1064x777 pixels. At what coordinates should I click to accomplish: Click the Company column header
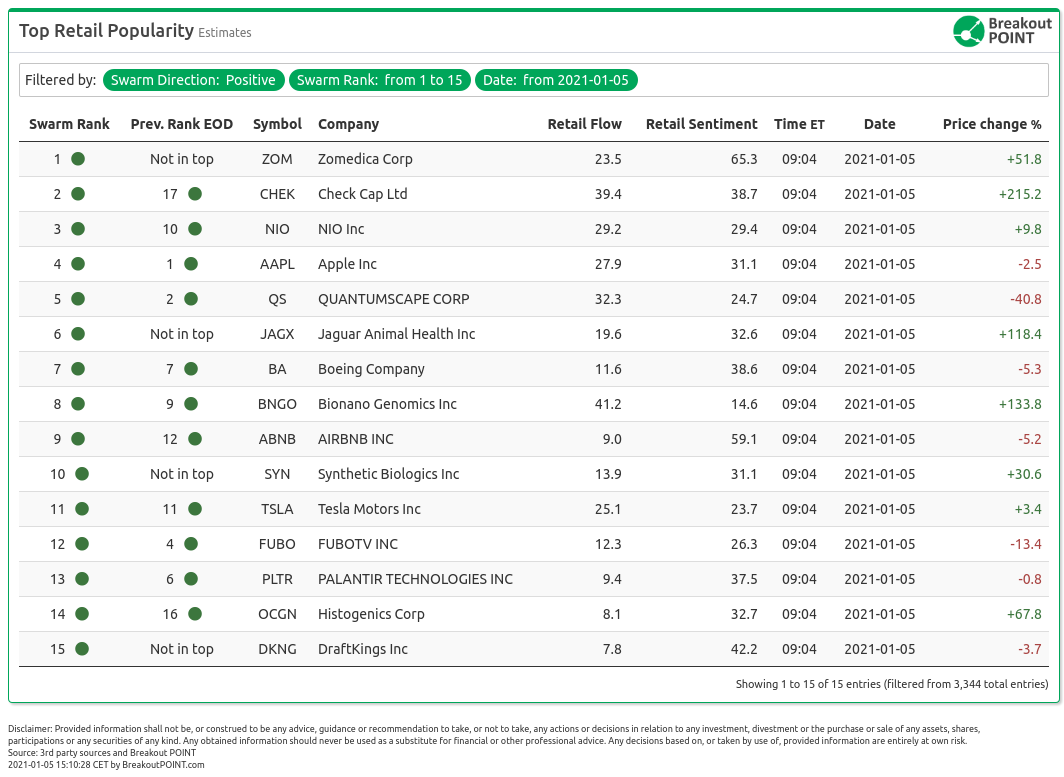(x=348, y=124)
